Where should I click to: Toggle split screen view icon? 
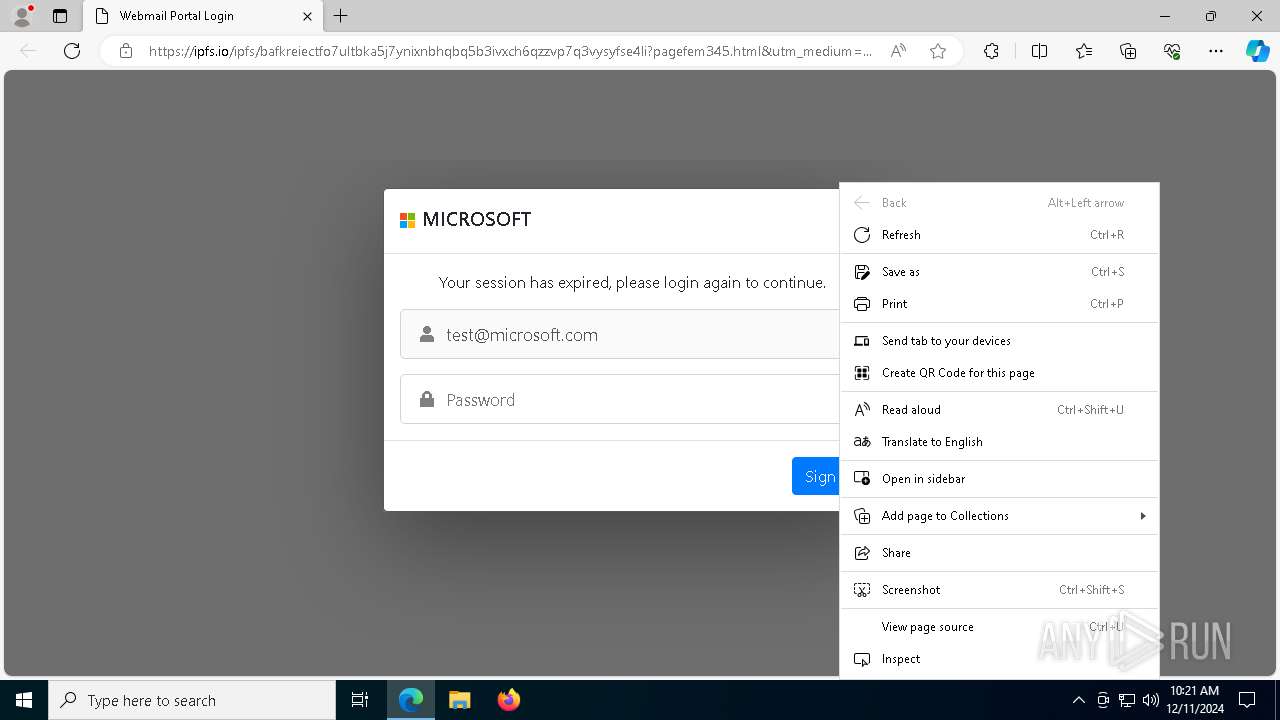coord(1039,51)
